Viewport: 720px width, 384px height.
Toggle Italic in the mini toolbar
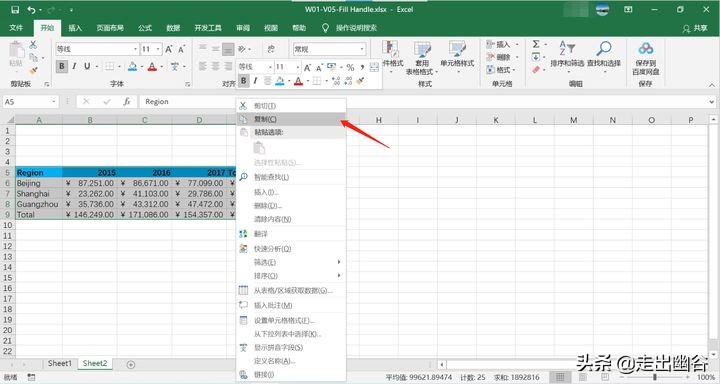255,81
